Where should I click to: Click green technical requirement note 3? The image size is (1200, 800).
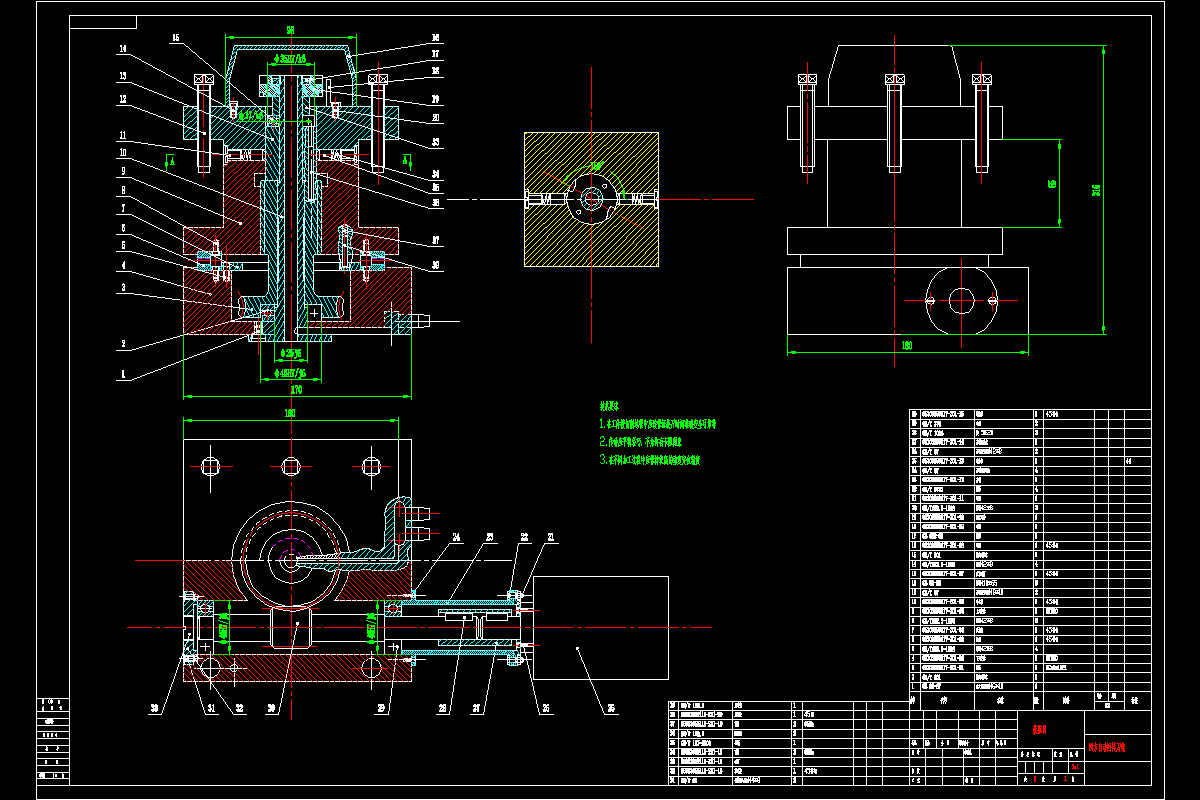(x=651, y=461)
